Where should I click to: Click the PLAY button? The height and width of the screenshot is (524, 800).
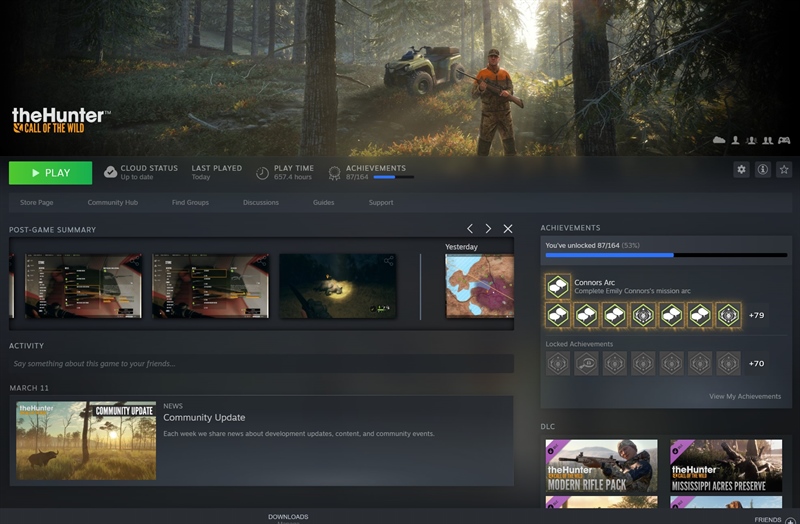(x=51, y=173)
